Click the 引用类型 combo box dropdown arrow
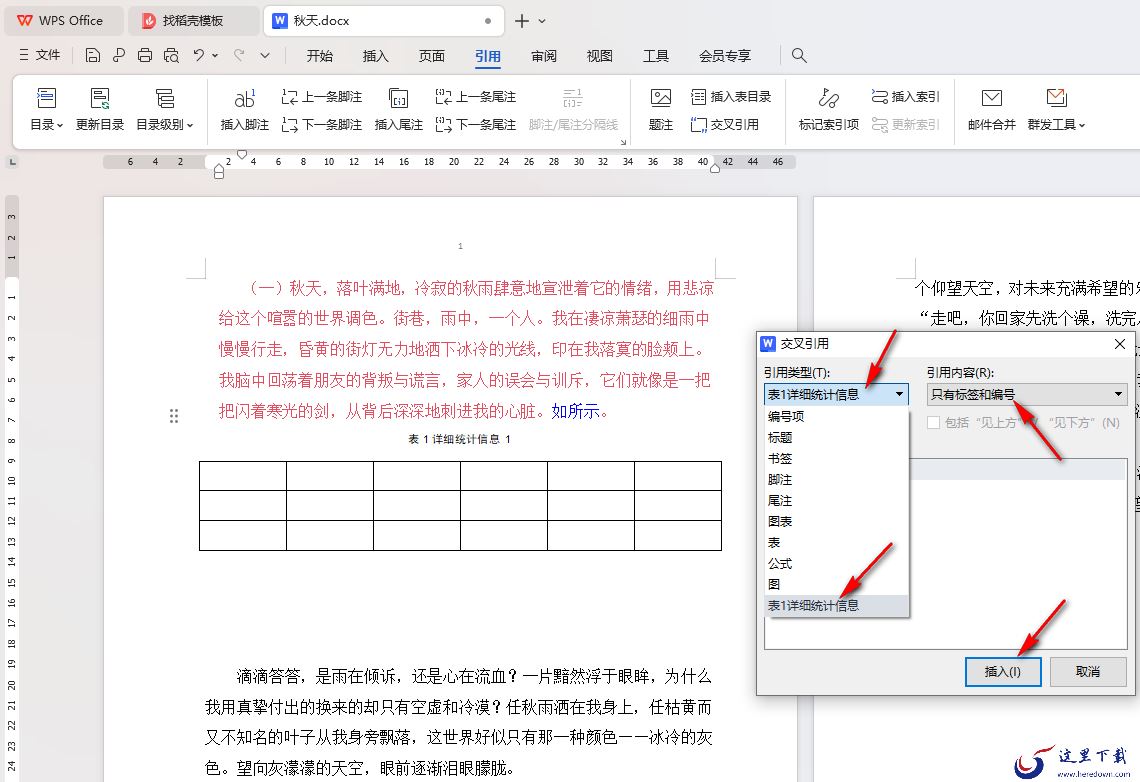 [899, 395]
